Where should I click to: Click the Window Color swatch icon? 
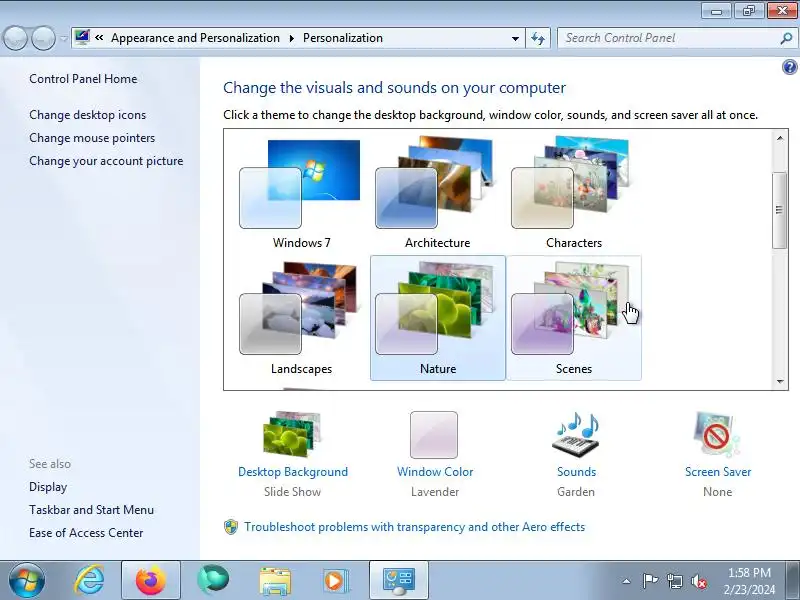[434, 435]
